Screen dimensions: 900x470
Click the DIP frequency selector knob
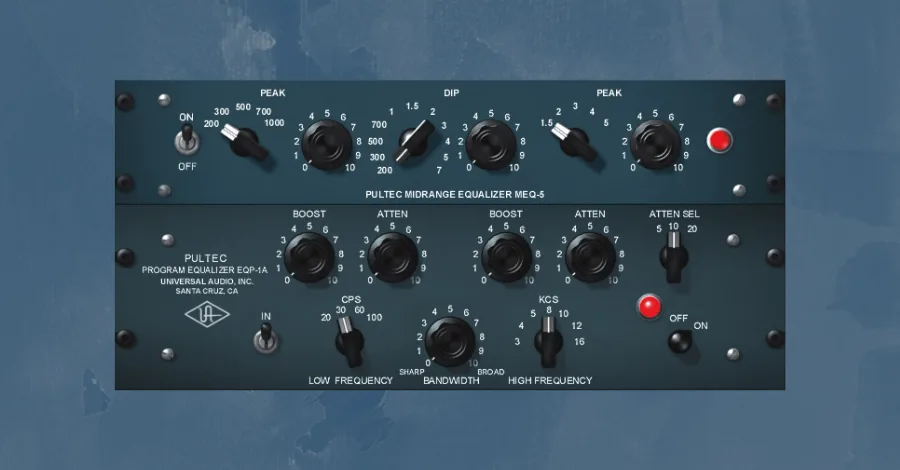416,141
